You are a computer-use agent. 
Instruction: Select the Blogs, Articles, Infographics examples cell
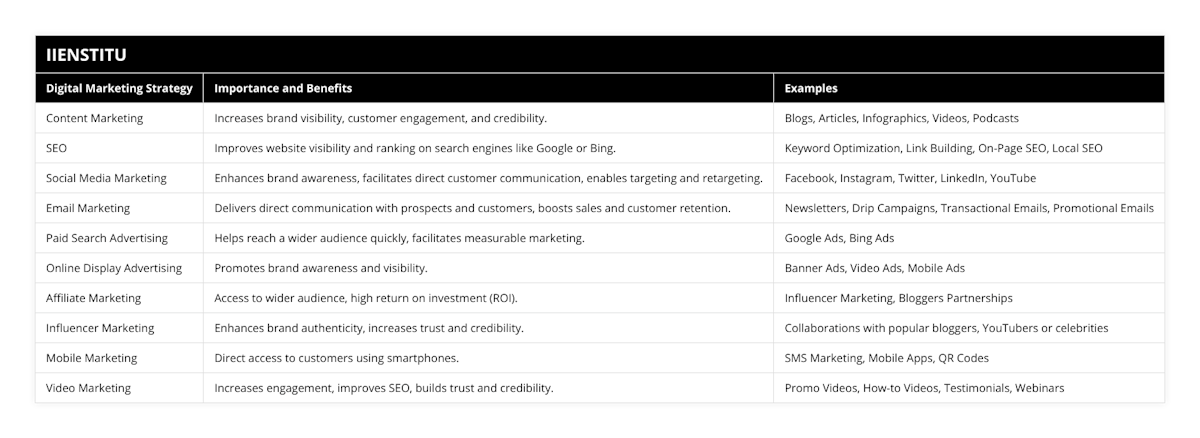(901, 118)
